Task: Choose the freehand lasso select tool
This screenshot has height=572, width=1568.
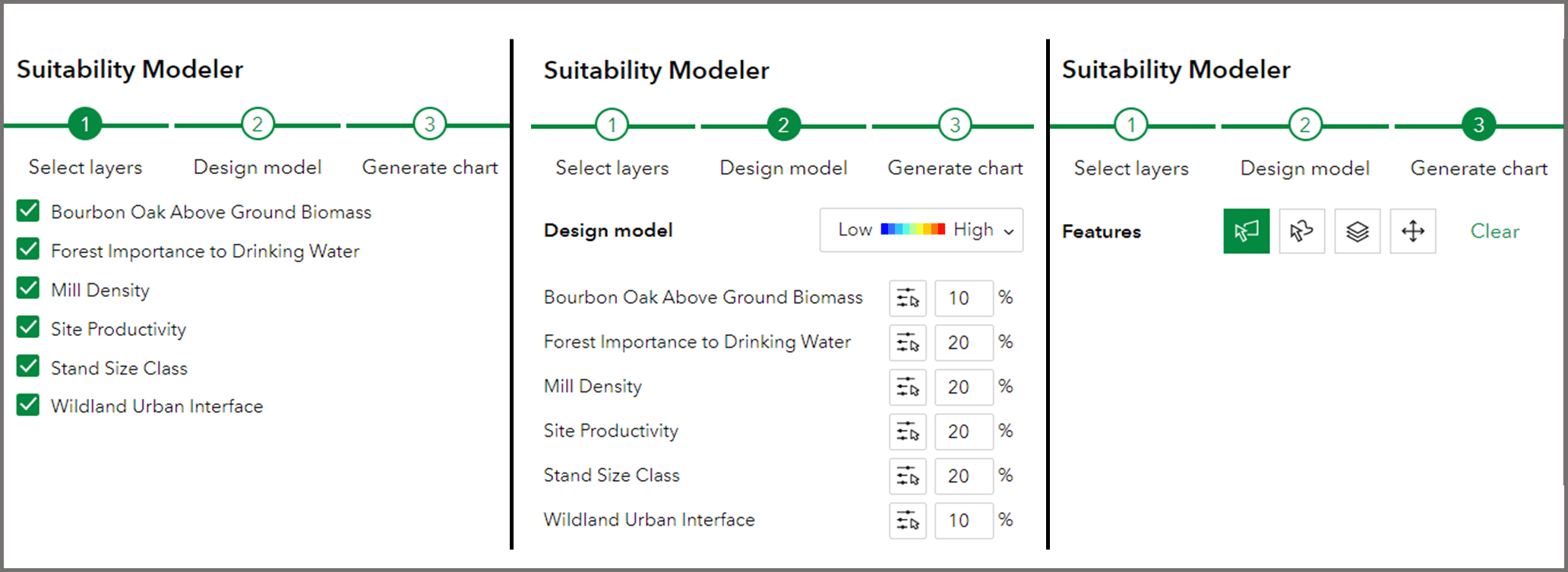Action: tap(1302, 231)
